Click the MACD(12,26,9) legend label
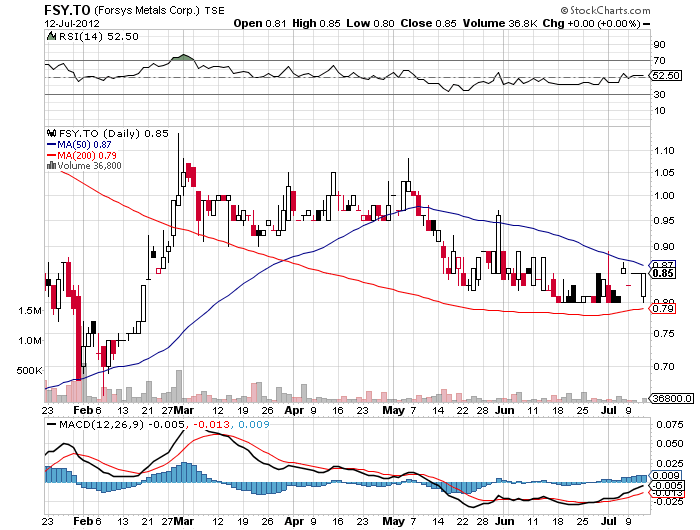Image resolution: width=700 pixels, height=530 pixels. (x=101, y=424)
